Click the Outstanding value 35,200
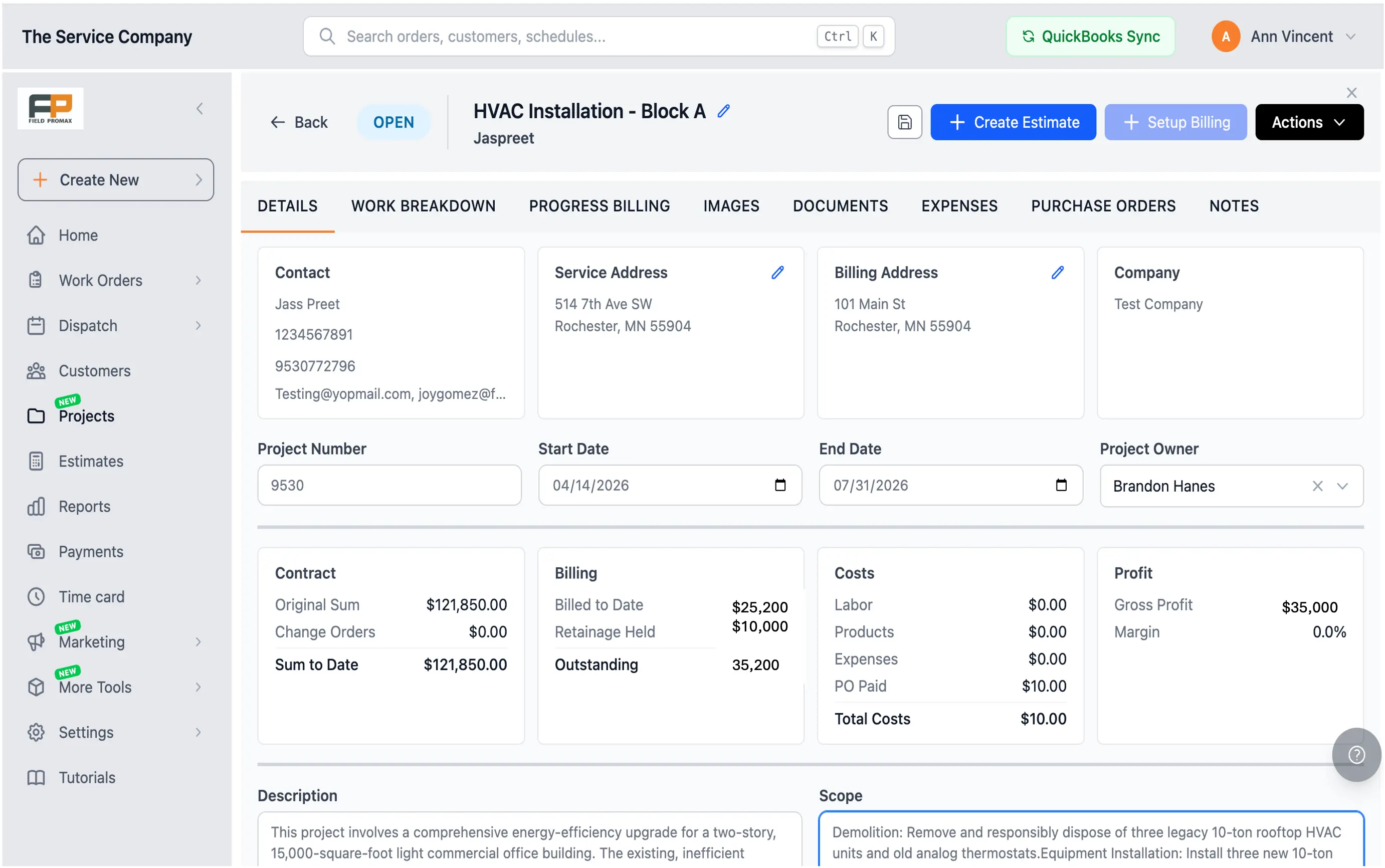This screenshot has width=1385, height=868. [x=755, y=665]
